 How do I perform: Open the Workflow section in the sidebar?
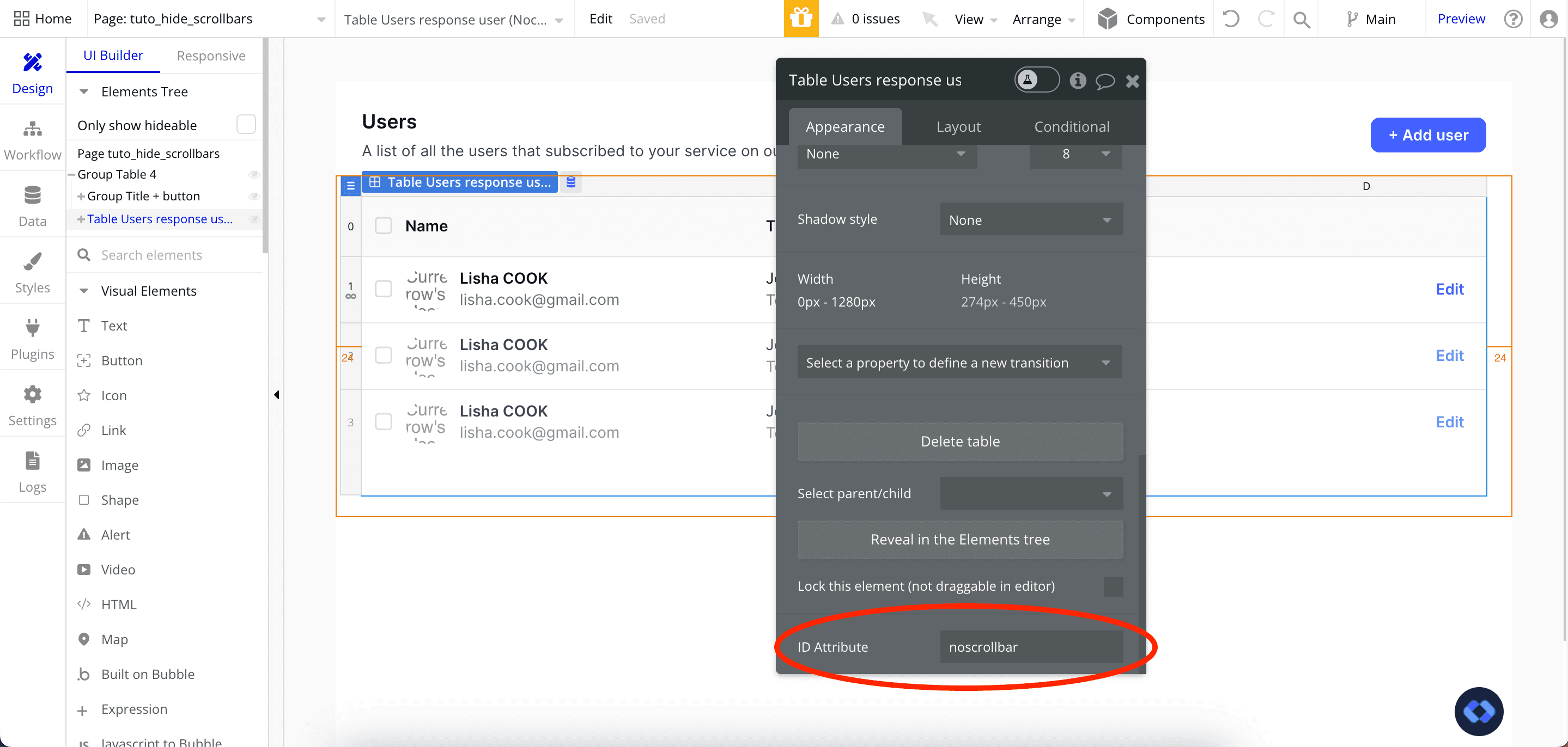[x=32, y=140]
